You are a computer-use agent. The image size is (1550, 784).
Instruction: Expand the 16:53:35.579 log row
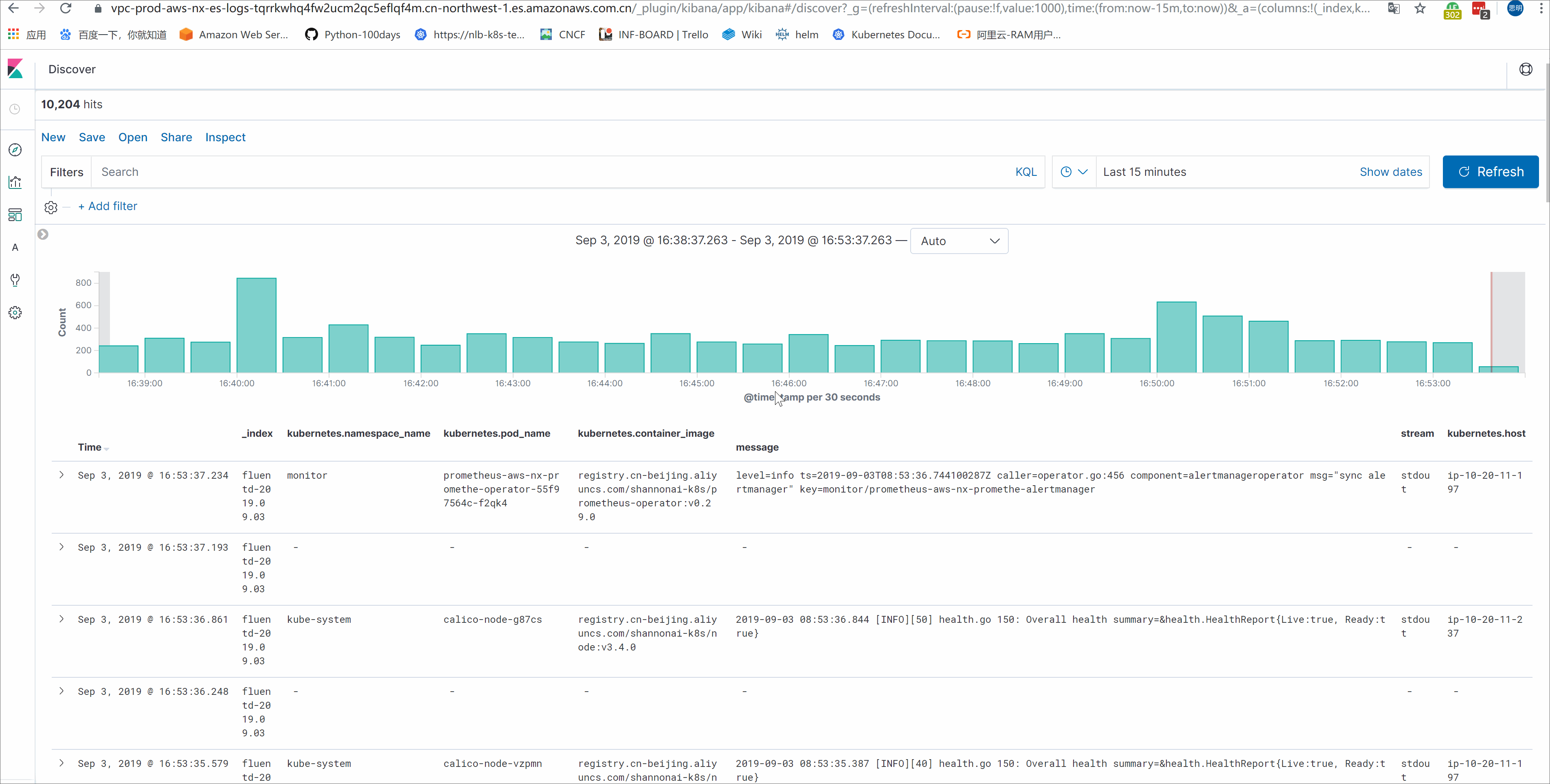61,764
